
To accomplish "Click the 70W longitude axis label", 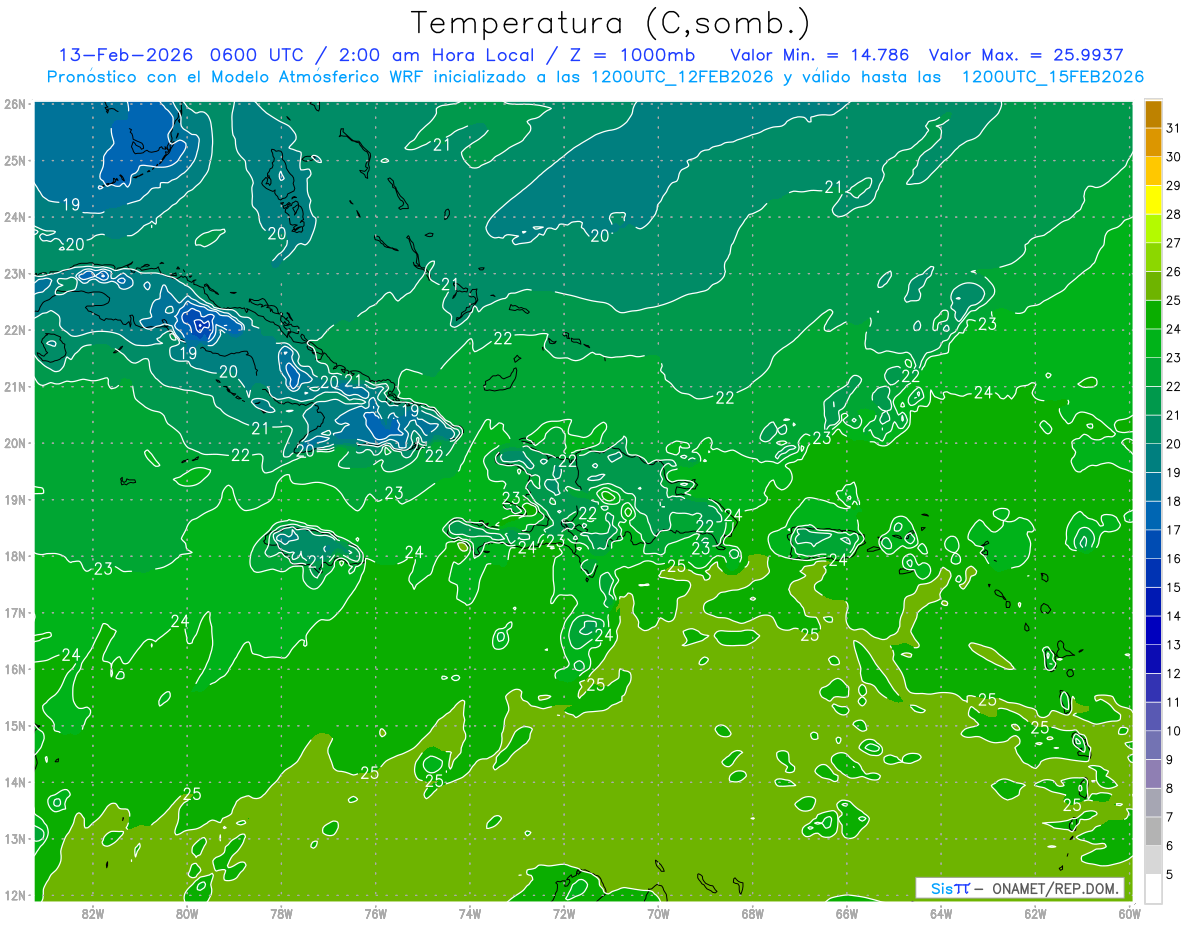I will click(x=658, y=913).
